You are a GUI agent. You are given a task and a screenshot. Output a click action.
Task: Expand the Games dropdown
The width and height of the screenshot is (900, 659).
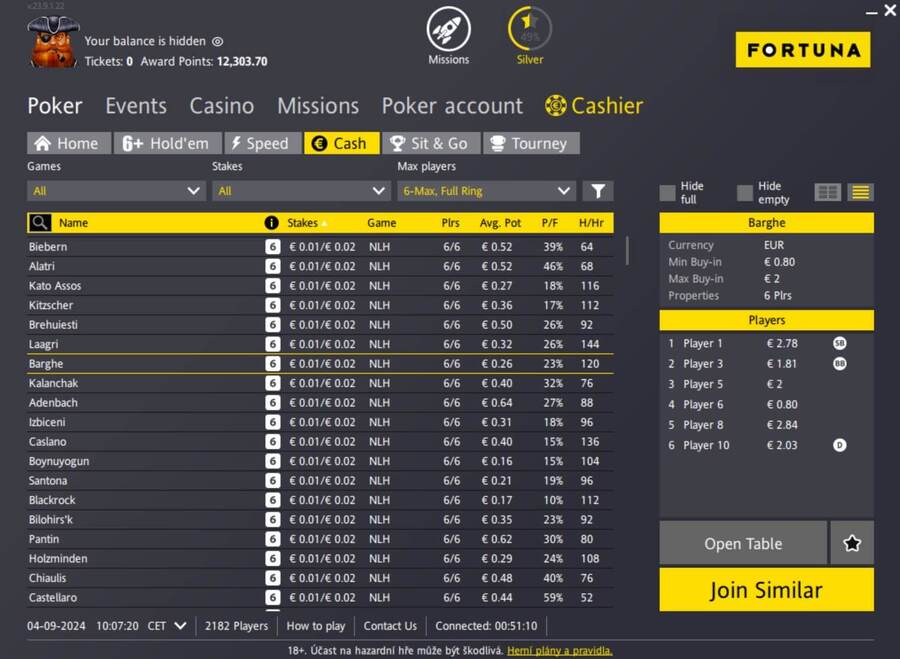116,191
